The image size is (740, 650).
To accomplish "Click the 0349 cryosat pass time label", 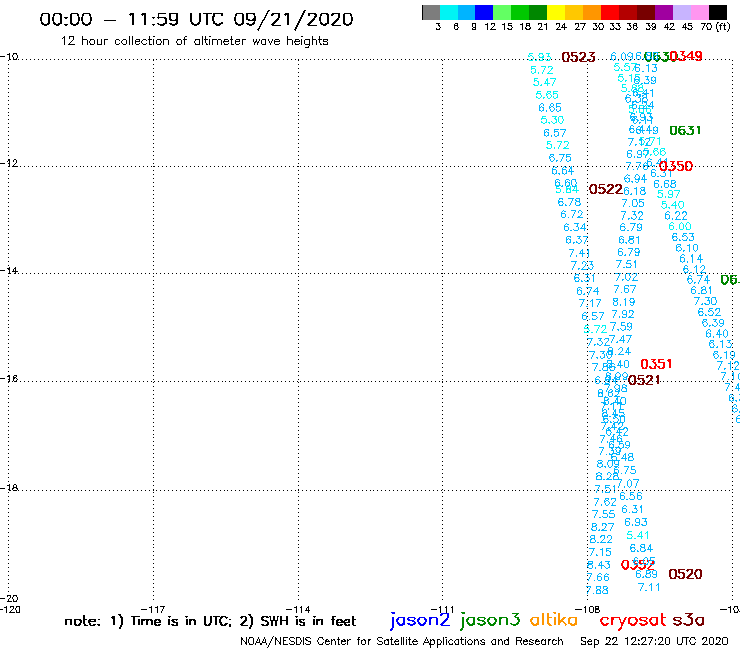I will (686, 56).
